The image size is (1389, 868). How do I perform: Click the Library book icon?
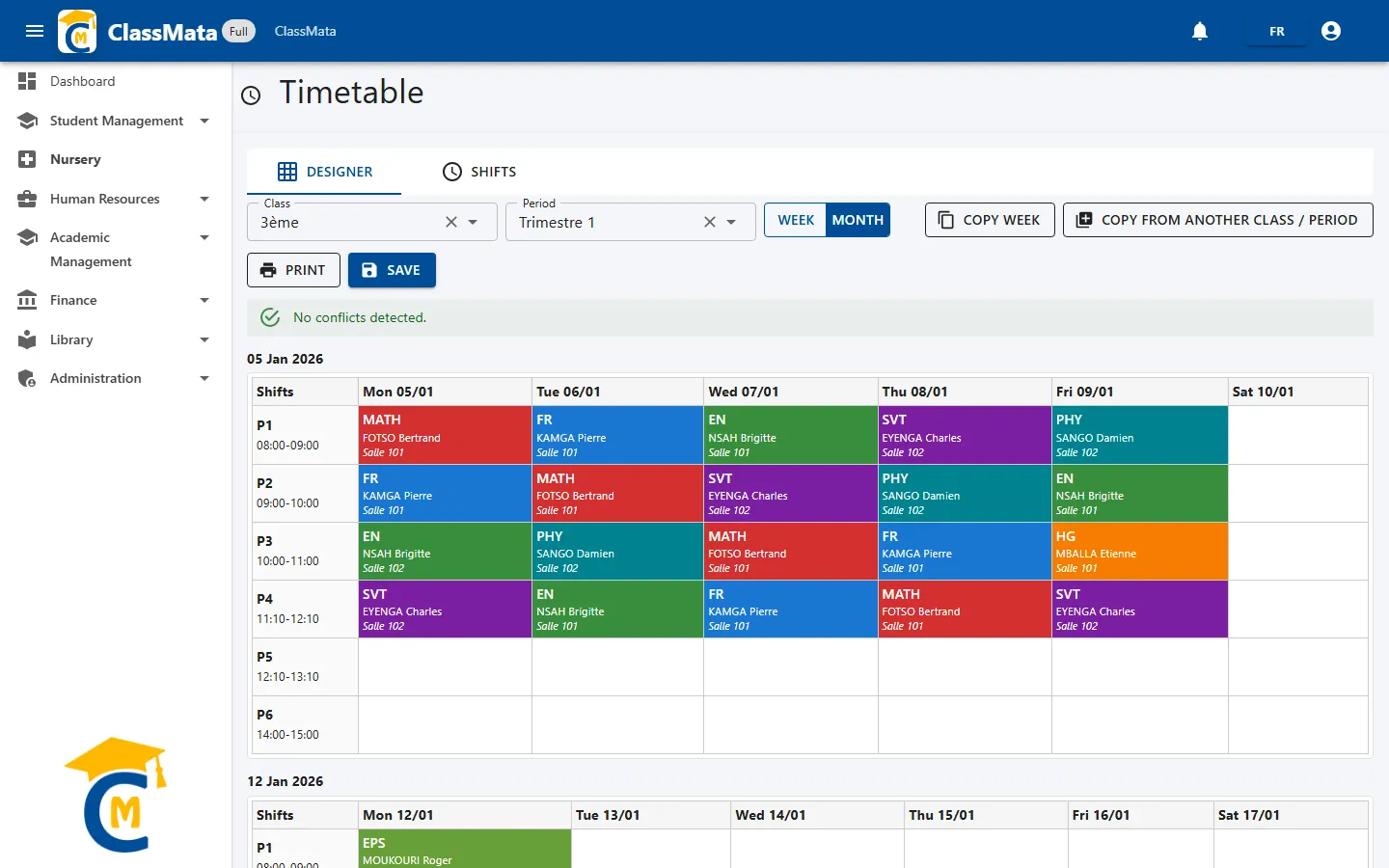tap(27, 339)
